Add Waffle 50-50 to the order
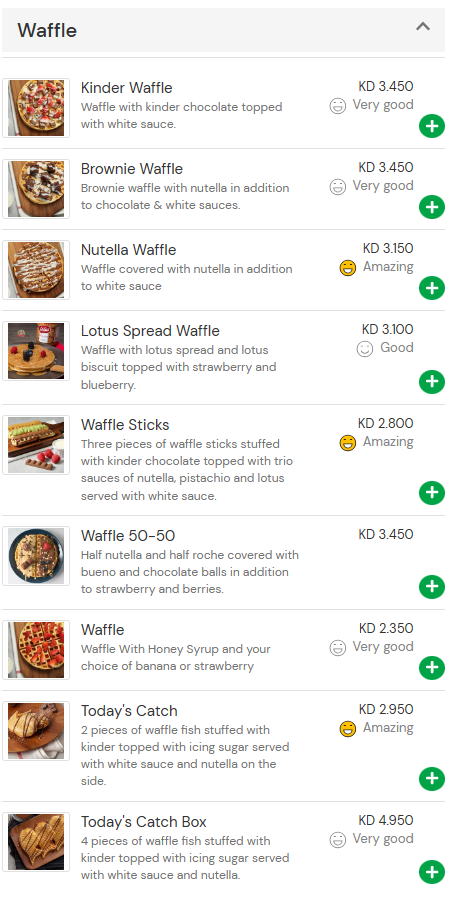This screenshot has height=897, width=454. click(432, 586)
